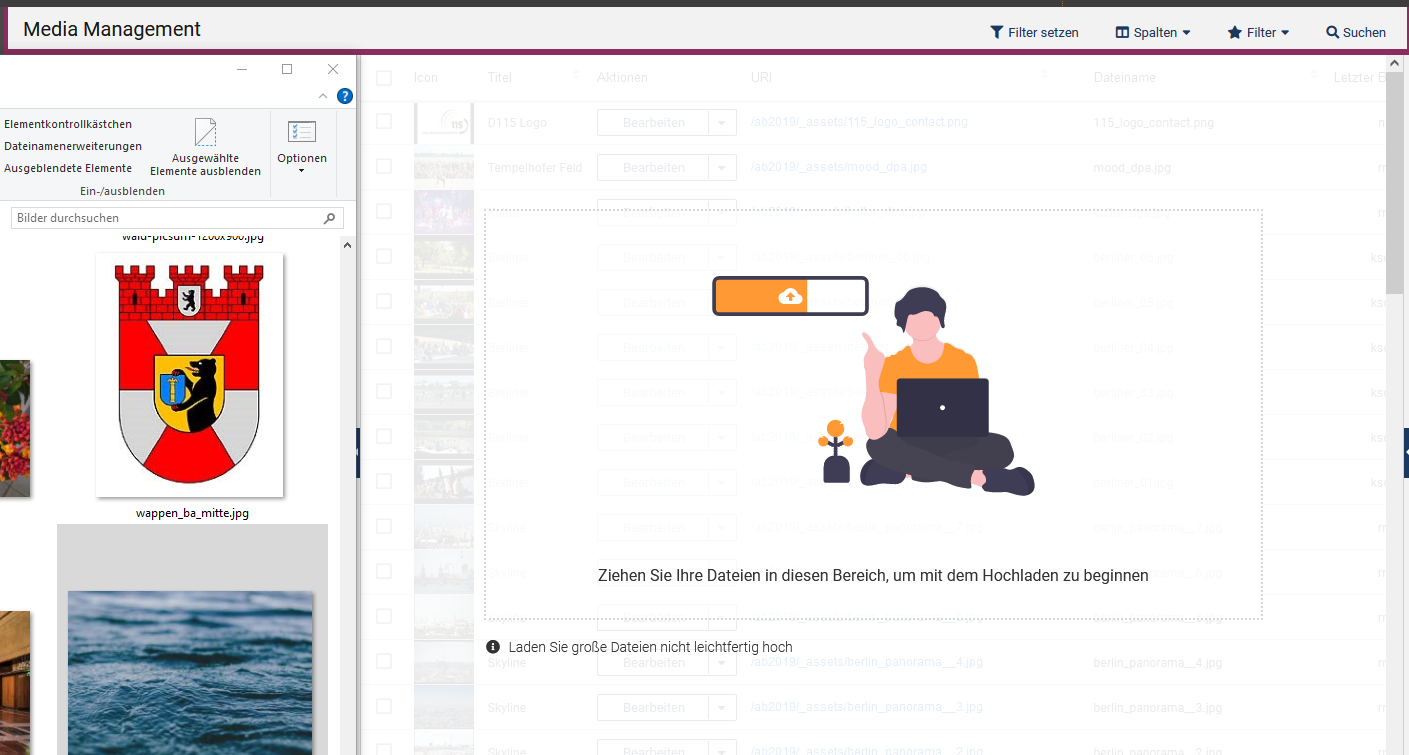Click the Spalten columns icon
Image resolution: width=1409 pixels, height=755 pixels.
[1120, 32]
